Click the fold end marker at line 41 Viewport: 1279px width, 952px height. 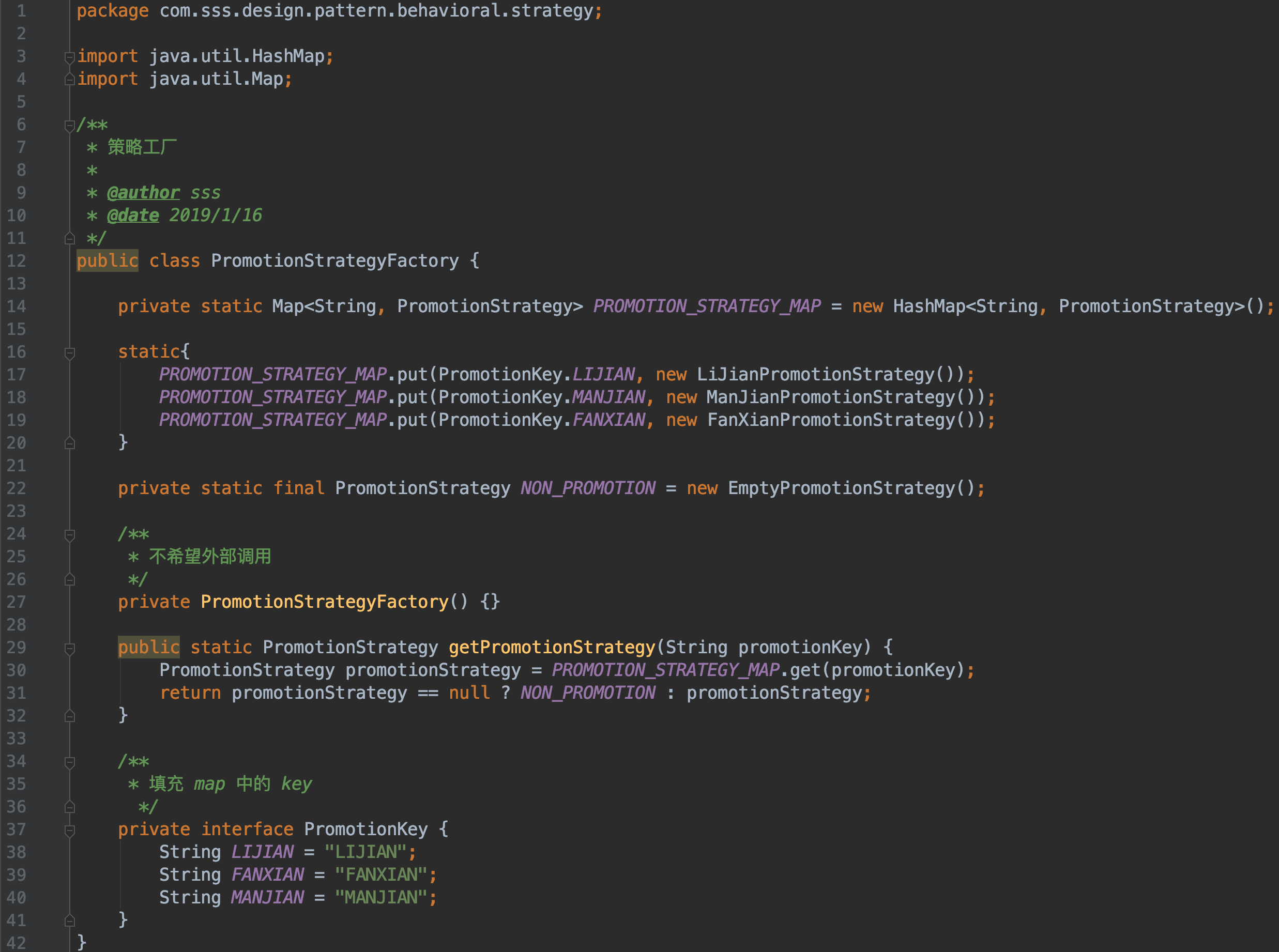point(69,920)
